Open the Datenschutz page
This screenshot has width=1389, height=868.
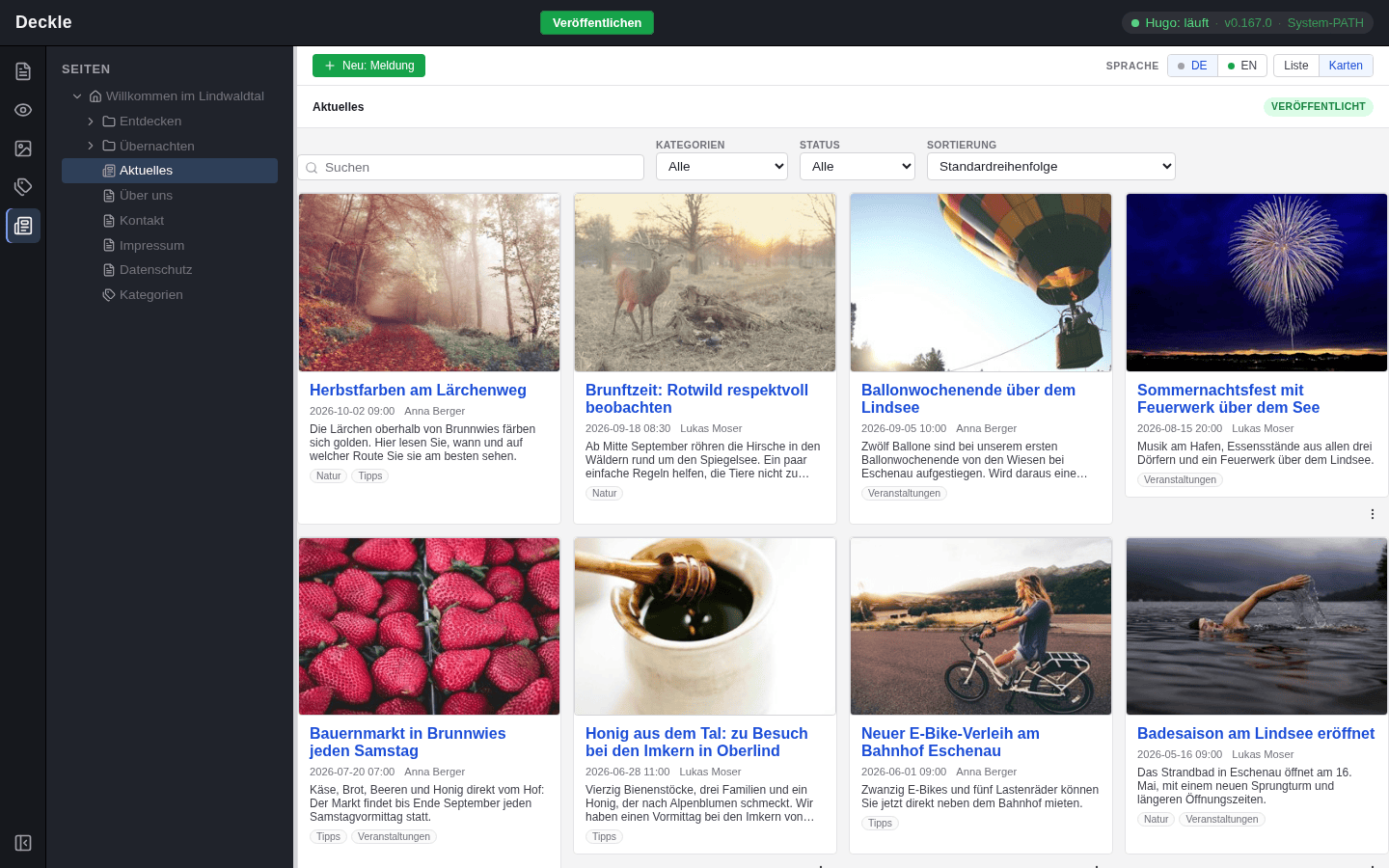pyautogui.click(x=170, y=270)
